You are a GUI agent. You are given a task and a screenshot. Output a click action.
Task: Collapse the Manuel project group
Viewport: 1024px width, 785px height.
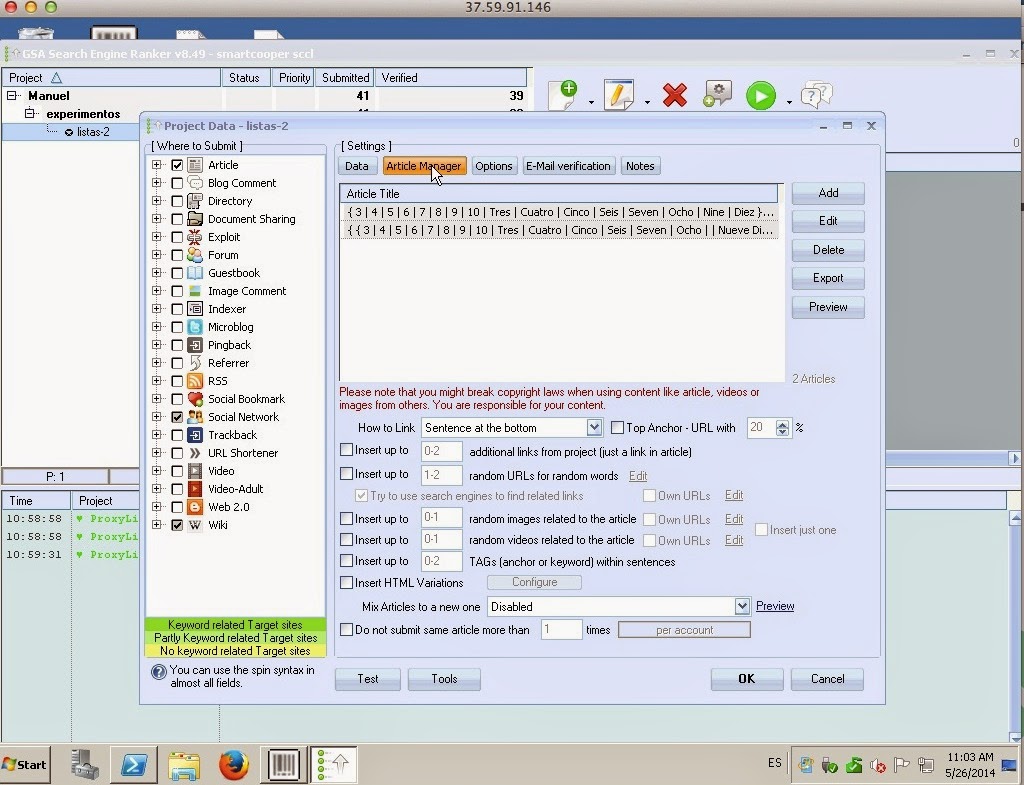[12, 95]
